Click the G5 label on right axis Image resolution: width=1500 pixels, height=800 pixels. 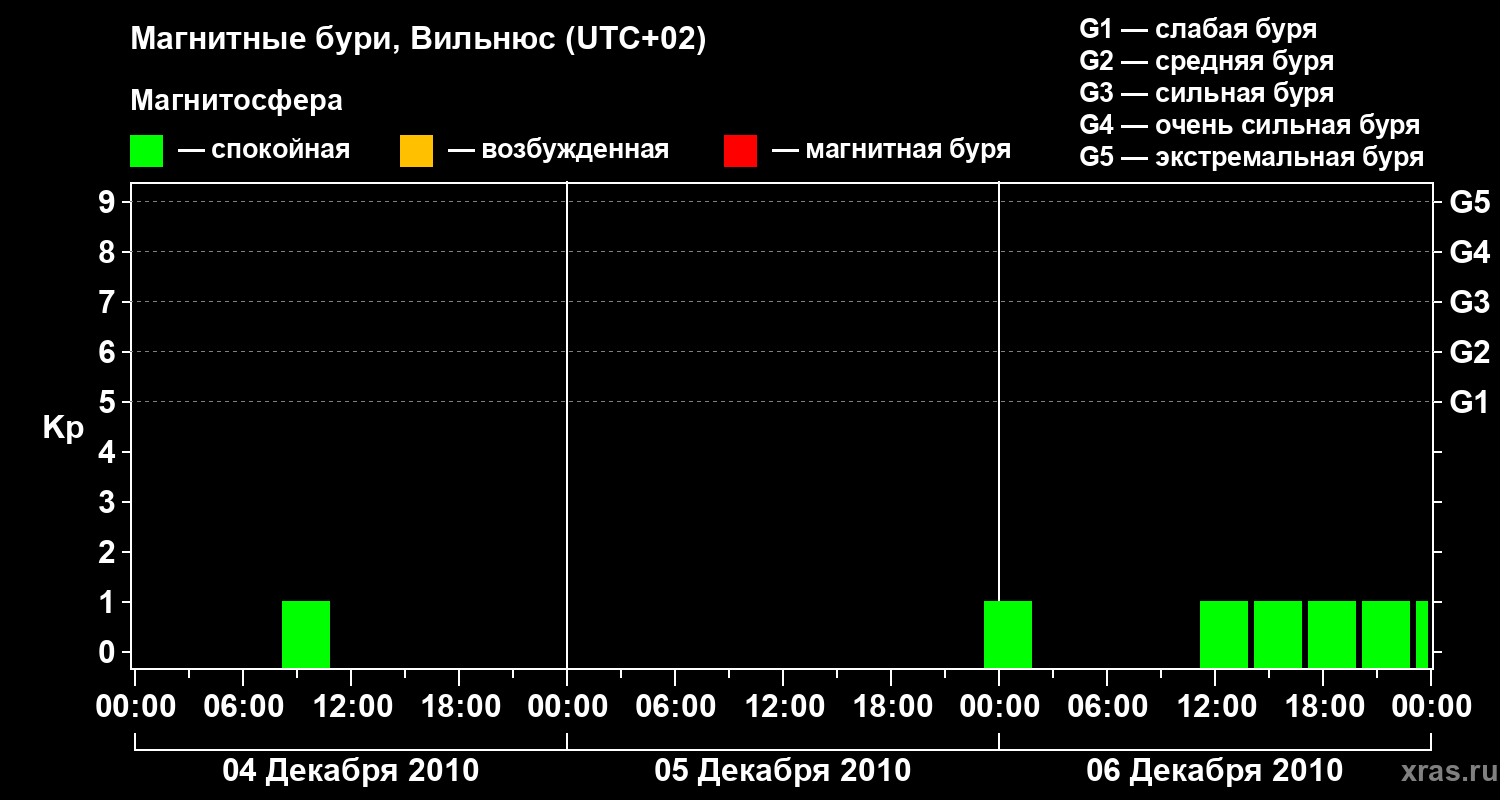[x=1470, y=202]
